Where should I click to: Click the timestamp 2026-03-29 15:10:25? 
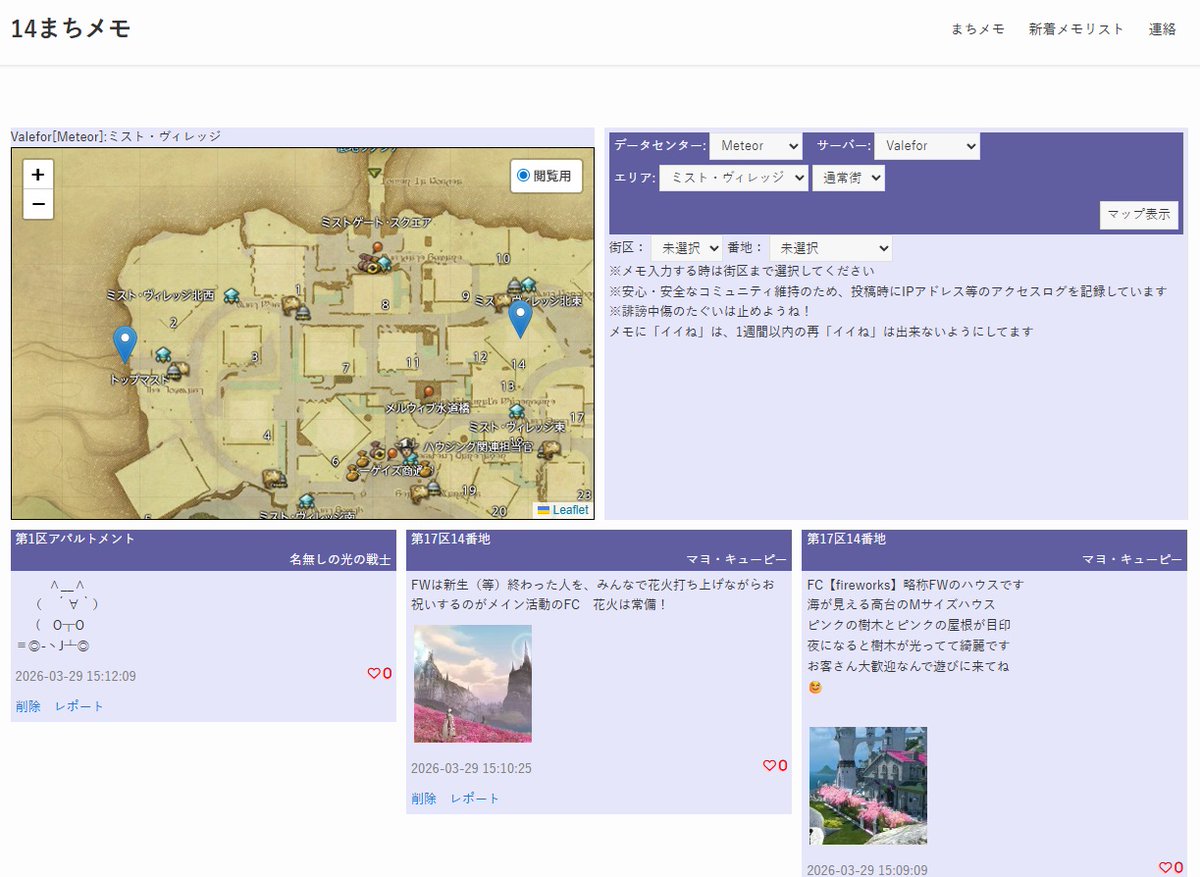(x=472, y=768)
